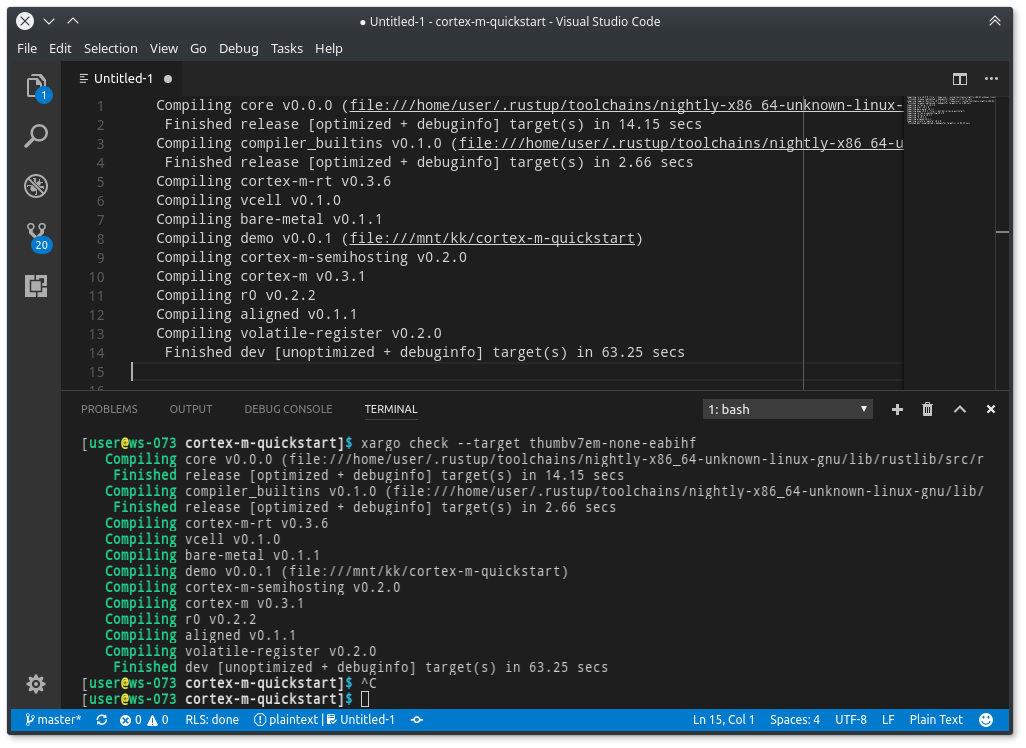This screenshot has height=748, width=1026.
Task: Open the Extensions view in activity bar
Action: coord(36,286)
